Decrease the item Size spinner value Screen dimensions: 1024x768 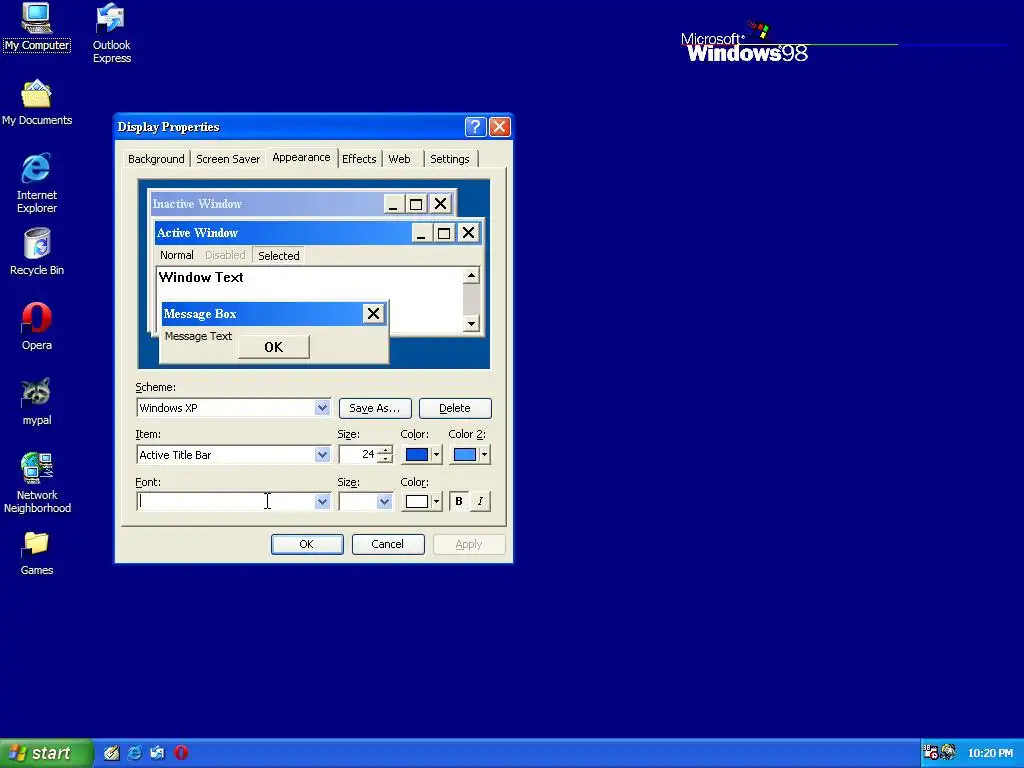385,459
